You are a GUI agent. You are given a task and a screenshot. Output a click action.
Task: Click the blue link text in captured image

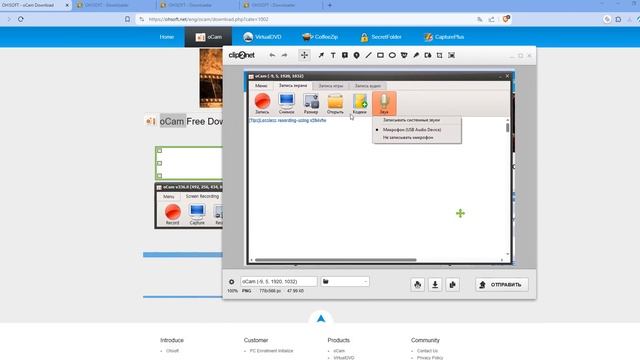pos(288,120)
